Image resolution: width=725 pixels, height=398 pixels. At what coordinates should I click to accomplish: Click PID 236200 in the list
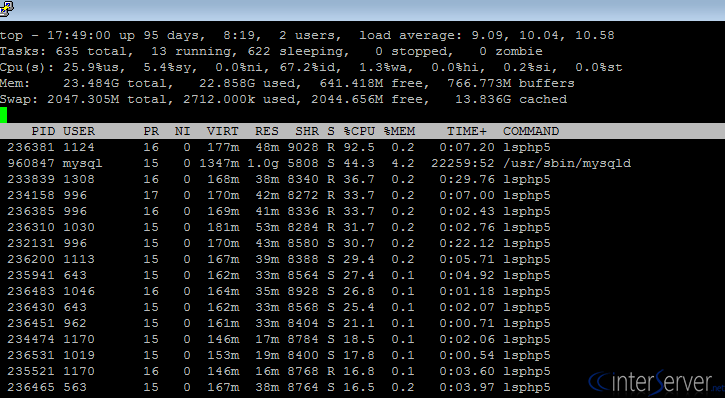(x=31, y=259)
